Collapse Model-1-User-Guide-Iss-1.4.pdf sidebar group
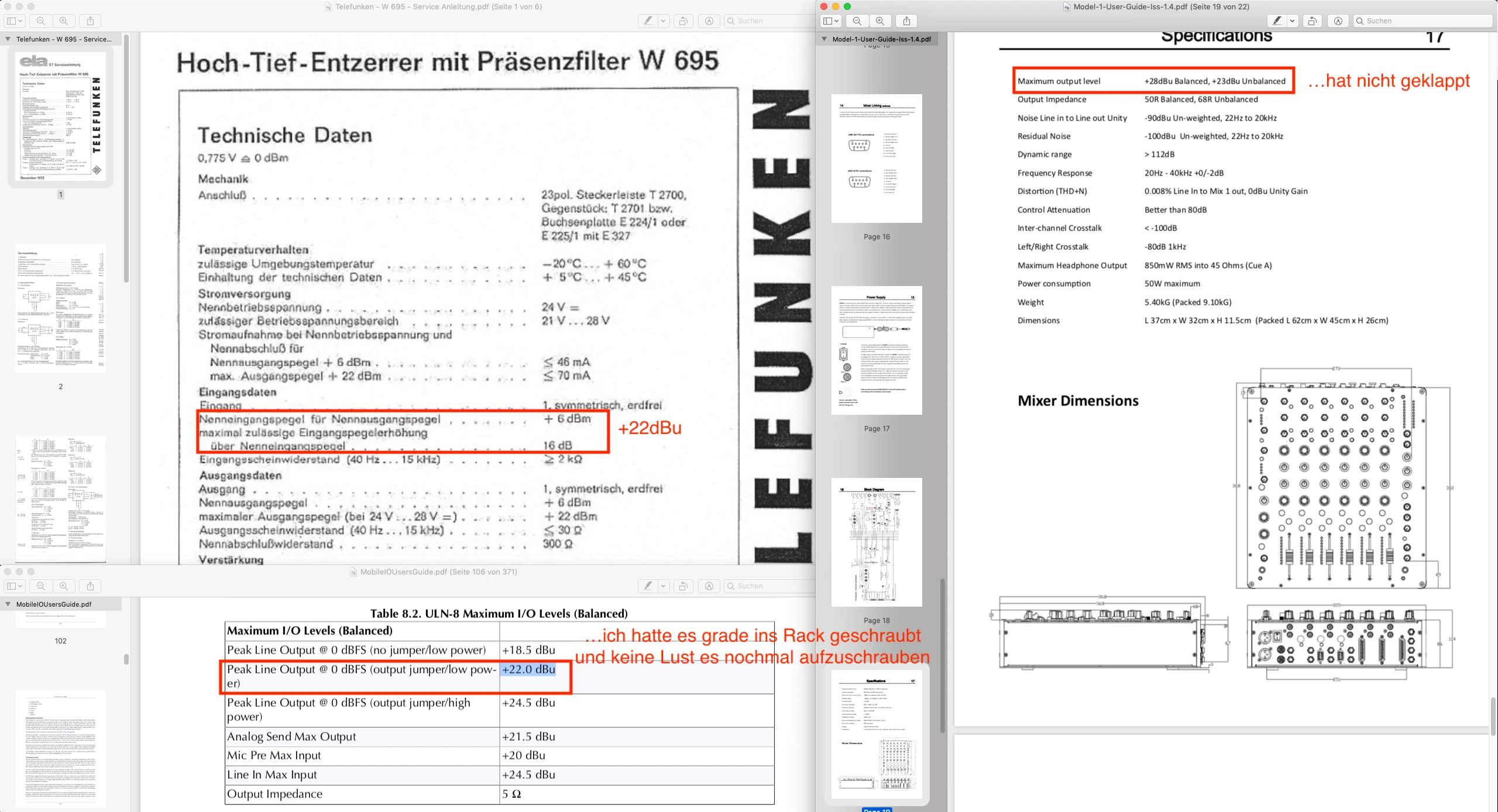The width and height of the screenshot is (1498, 812). click(824, 39)
